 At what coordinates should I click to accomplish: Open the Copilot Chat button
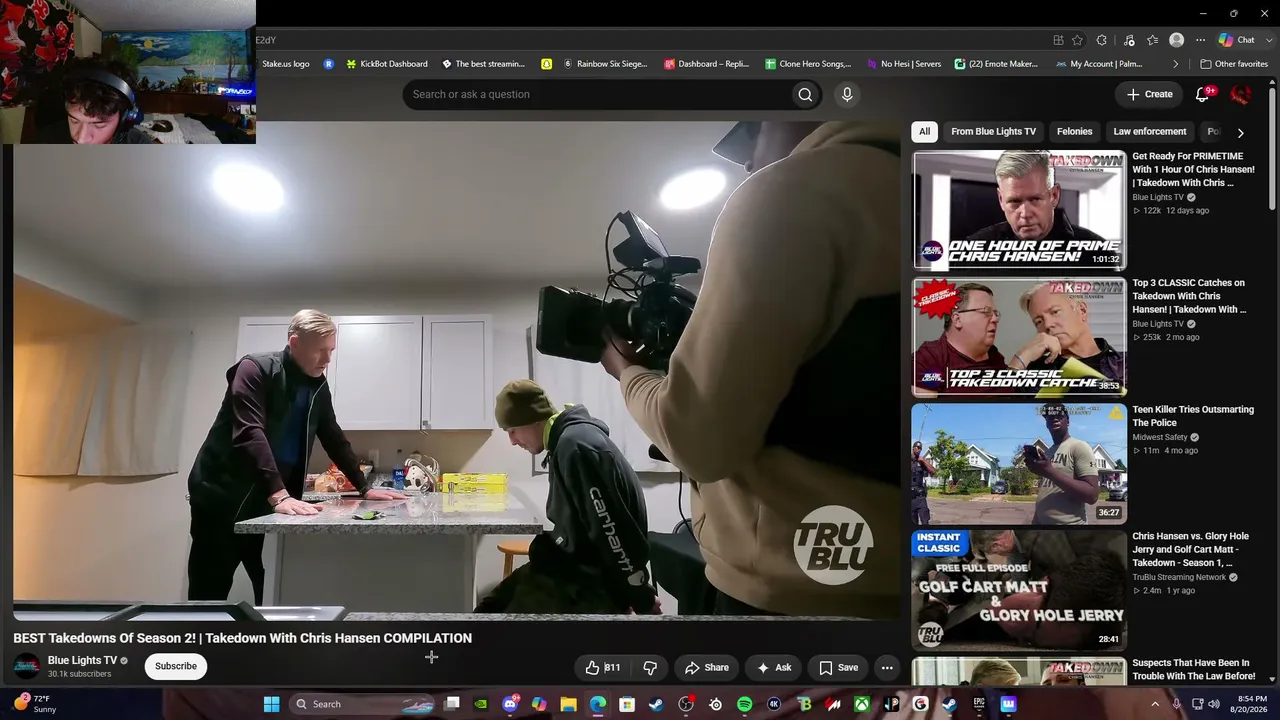coord(1237,40)
